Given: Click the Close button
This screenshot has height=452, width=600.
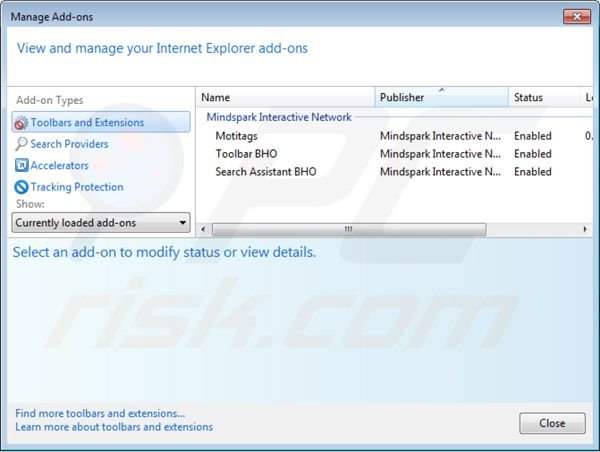Looking at the screenshot, I should pos(552,423).
